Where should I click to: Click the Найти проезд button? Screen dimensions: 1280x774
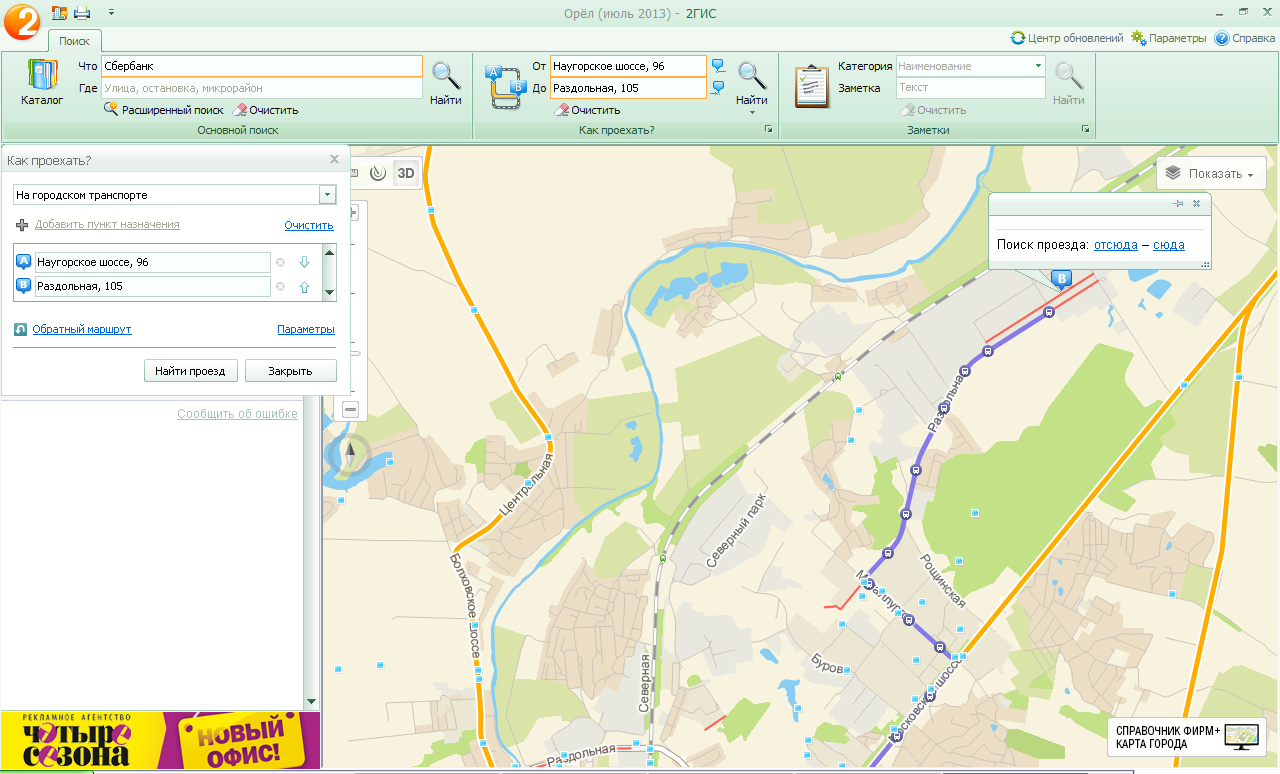(191, 371)
